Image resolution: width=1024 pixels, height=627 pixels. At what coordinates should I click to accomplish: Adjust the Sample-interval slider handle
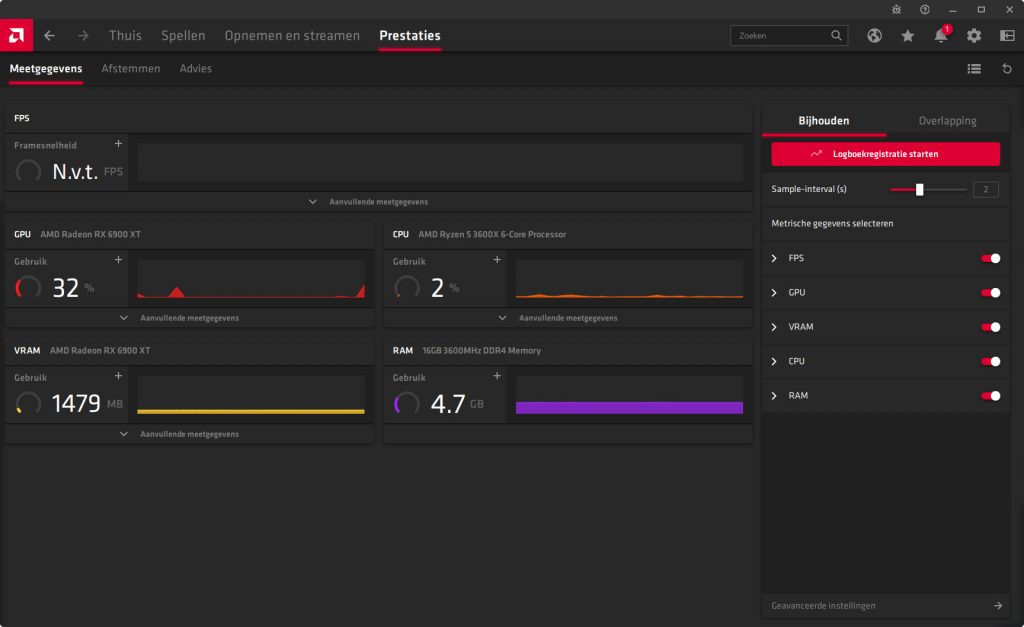[x=919, y=189]
